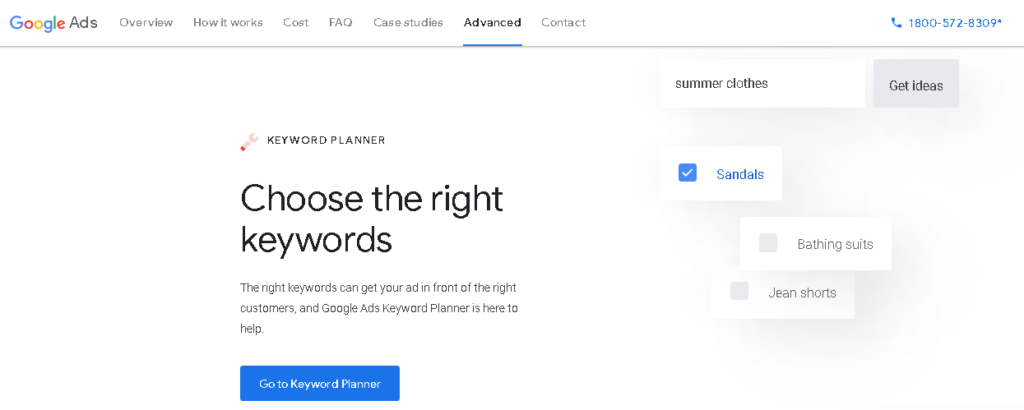Open the Overview tab
The height and width of the screenshot is (410, 1024).
146,22
